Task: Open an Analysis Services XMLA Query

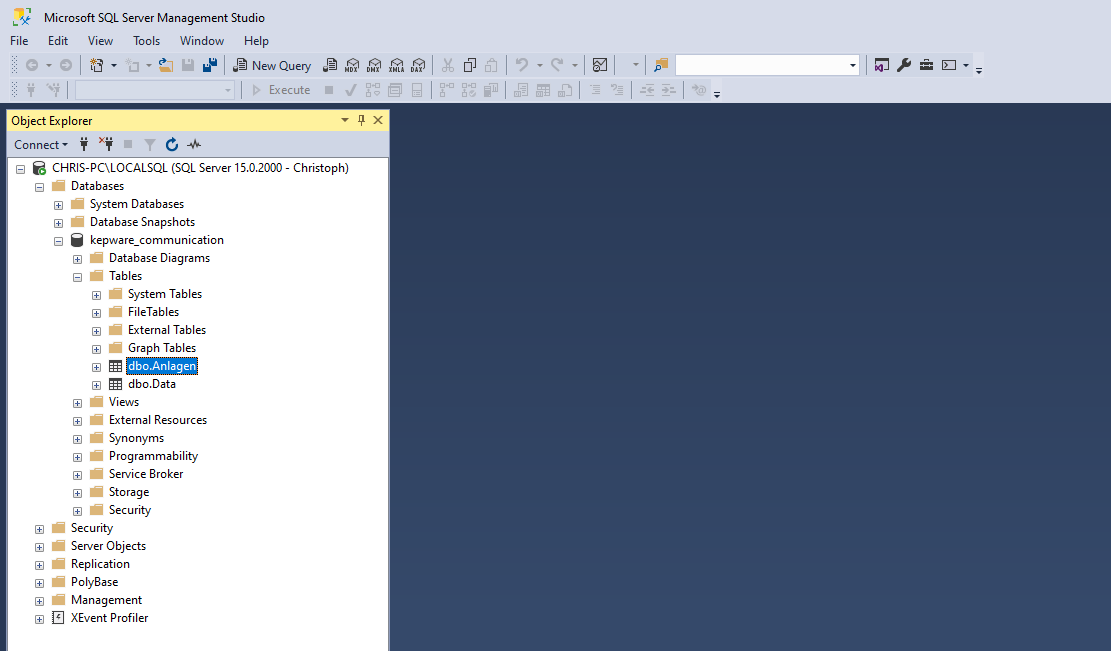Action: [396, 65]
